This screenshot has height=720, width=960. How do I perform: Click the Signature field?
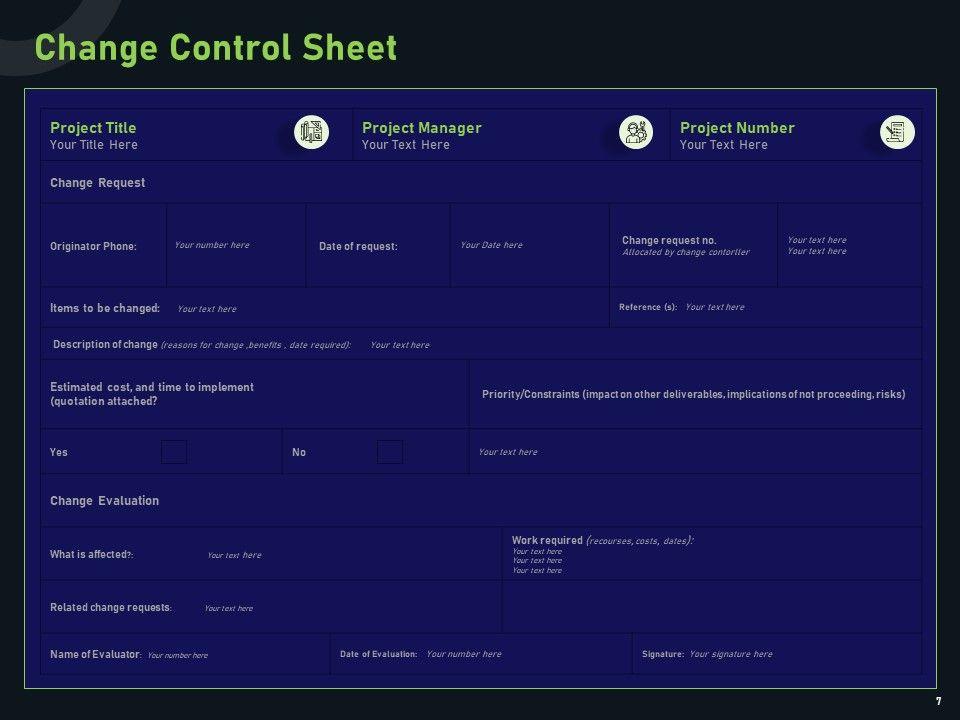pyautogui.click(x=731, y=654)
